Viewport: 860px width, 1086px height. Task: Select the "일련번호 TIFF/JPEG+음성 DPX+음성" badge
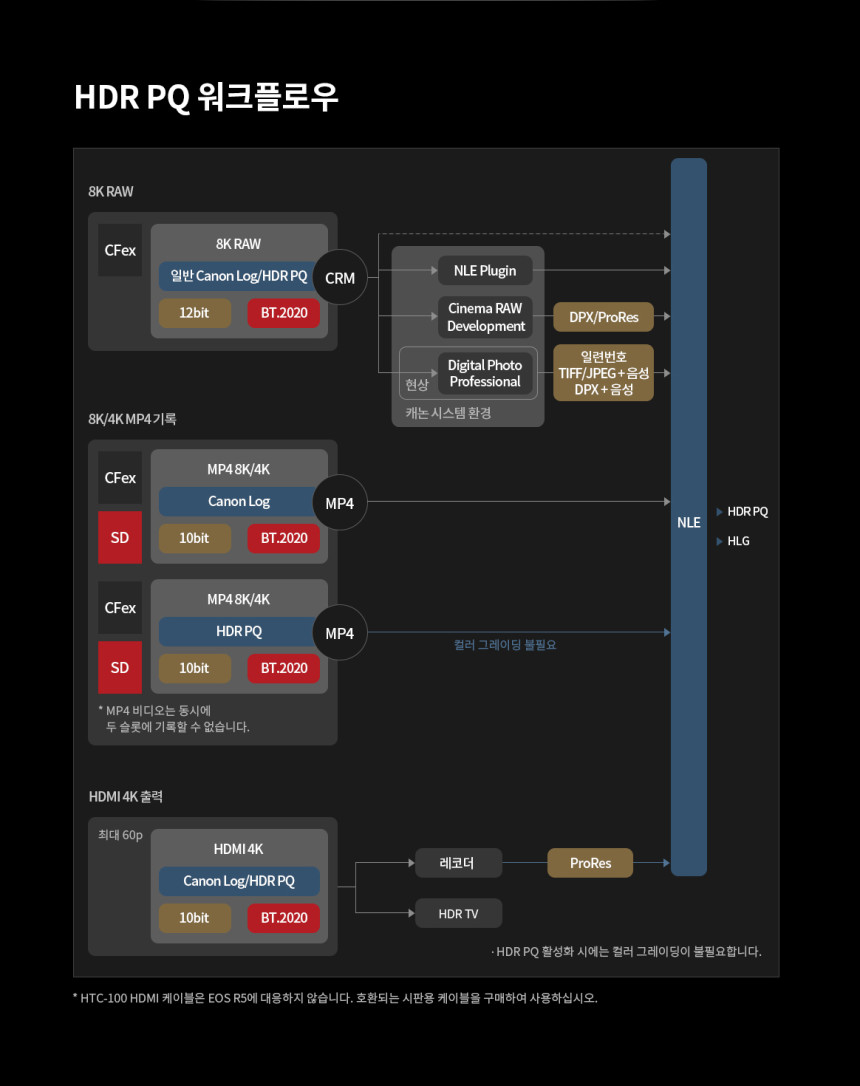point(604,373)
